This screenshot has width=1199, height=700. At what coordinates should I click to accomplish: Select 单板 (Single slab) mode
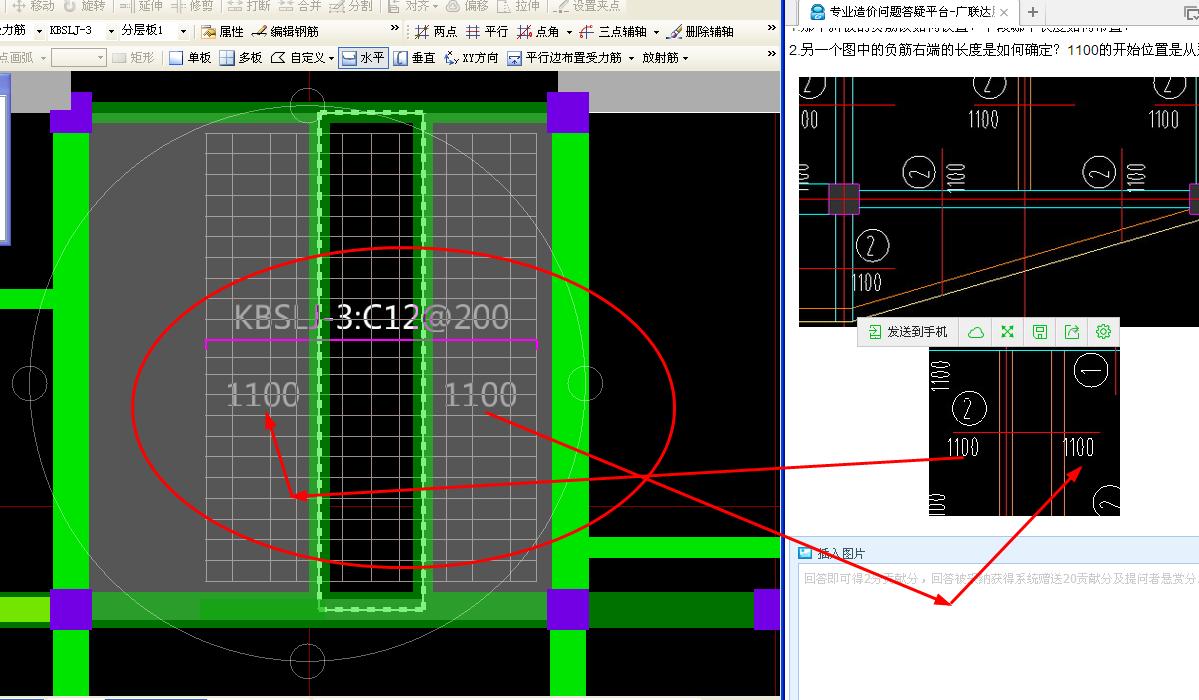(x=190, y=57)
